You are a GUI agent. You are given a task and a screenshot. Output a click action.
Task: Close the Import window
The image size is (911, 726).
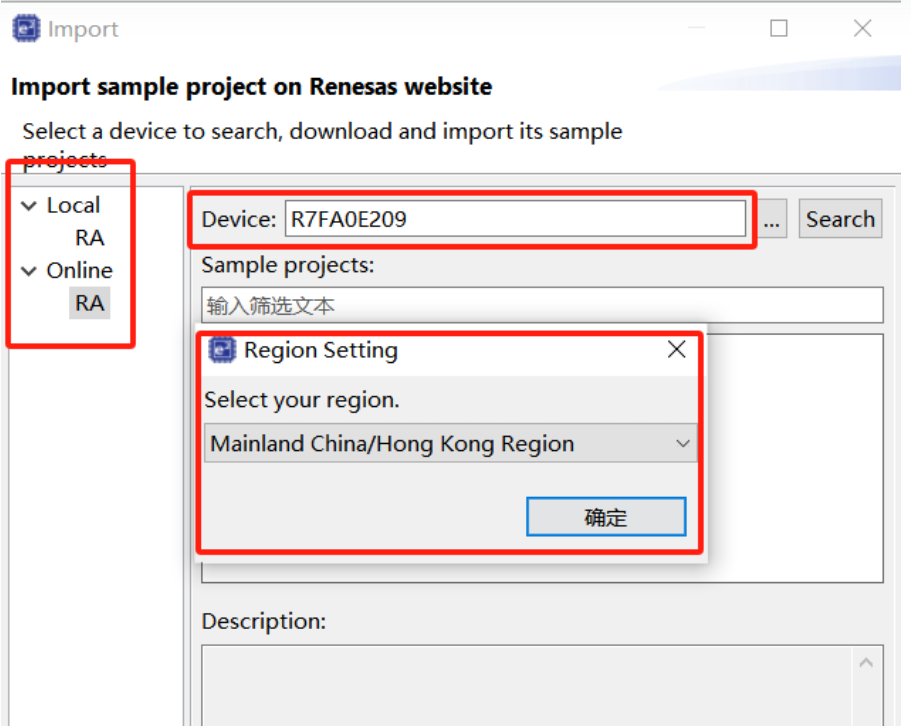coord(863,29)
